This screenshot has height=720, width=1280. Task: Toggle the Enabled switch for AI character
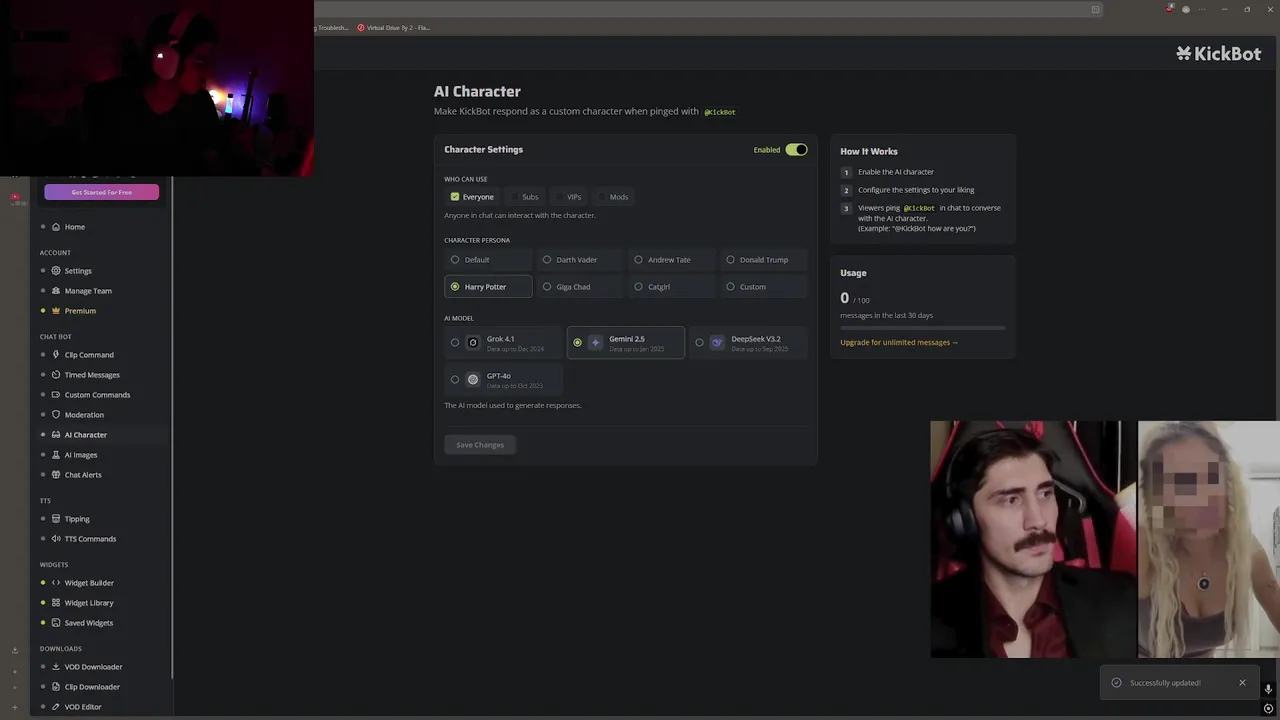click(796, 150)
